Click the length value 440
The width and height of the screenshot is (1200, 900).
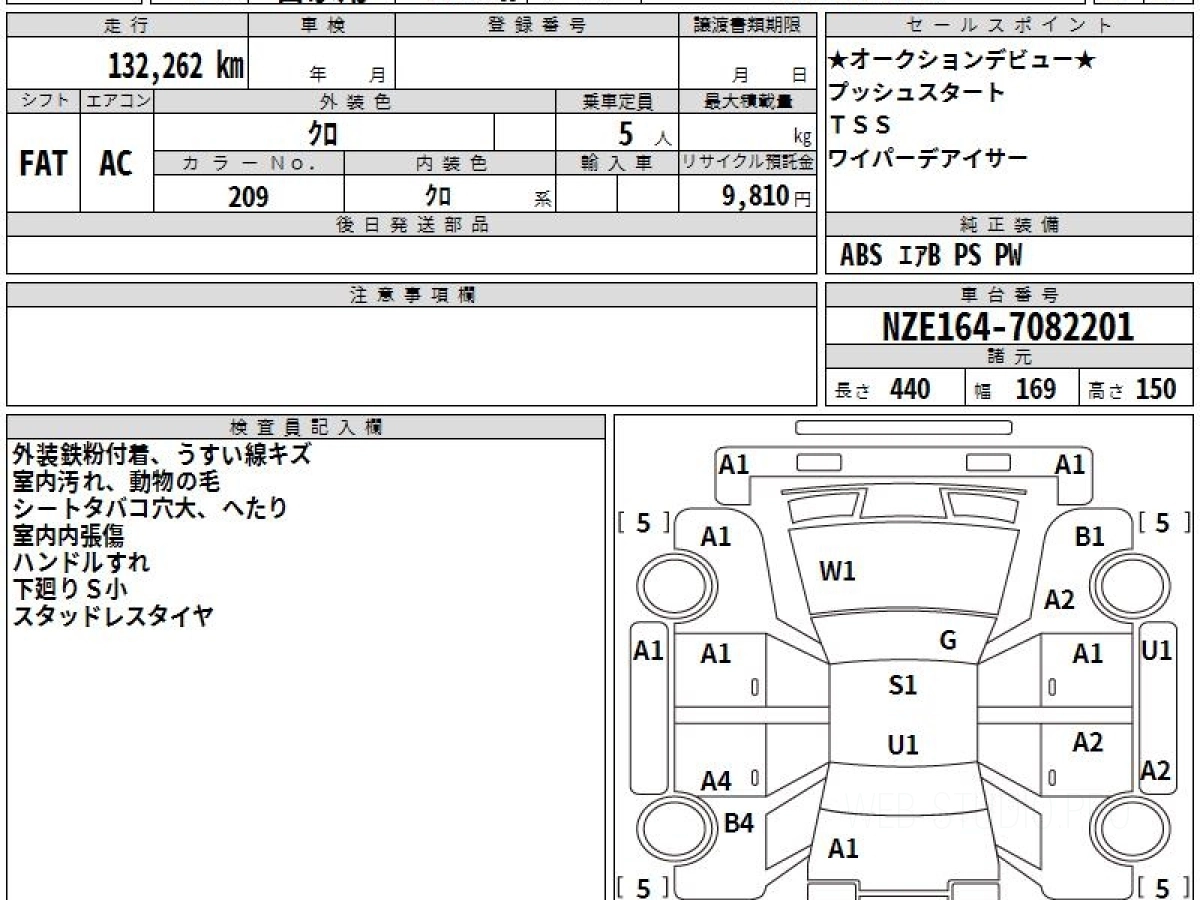pos(910,389)
